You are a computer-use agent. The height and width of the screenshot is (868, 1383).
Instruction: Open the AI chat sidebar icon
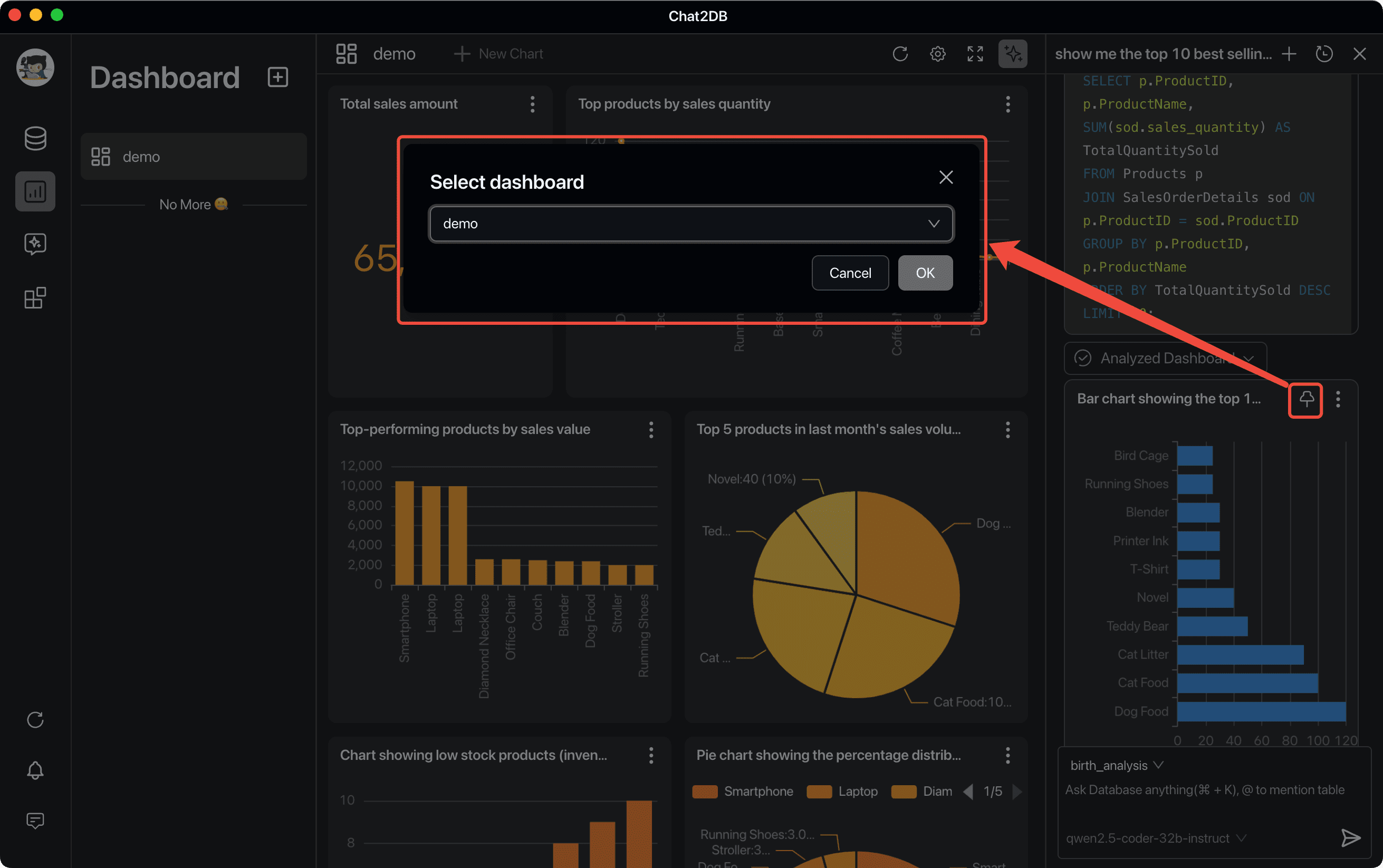(x=35, y=244)
